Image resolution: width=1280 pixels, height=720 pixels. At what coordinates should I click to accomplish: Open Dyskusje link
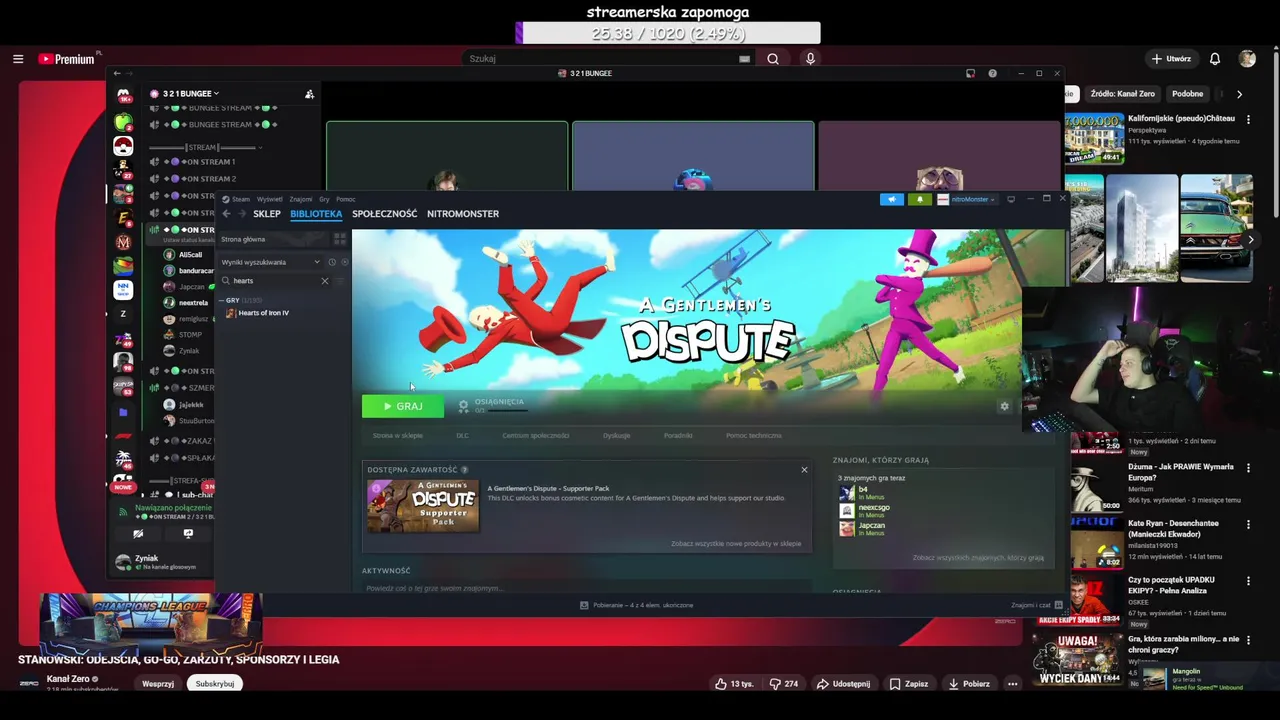[x=617, y=436]
